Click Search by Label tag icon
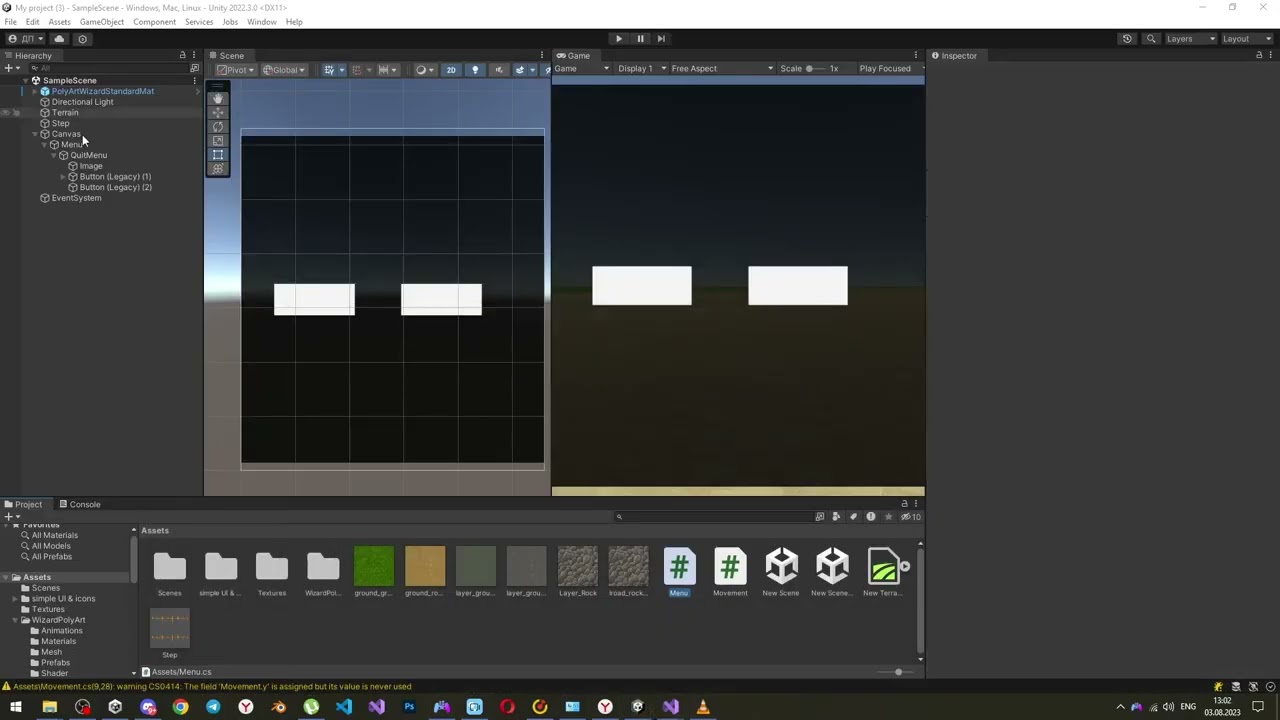Screen dimensions: 1280x720 (853, 517)
